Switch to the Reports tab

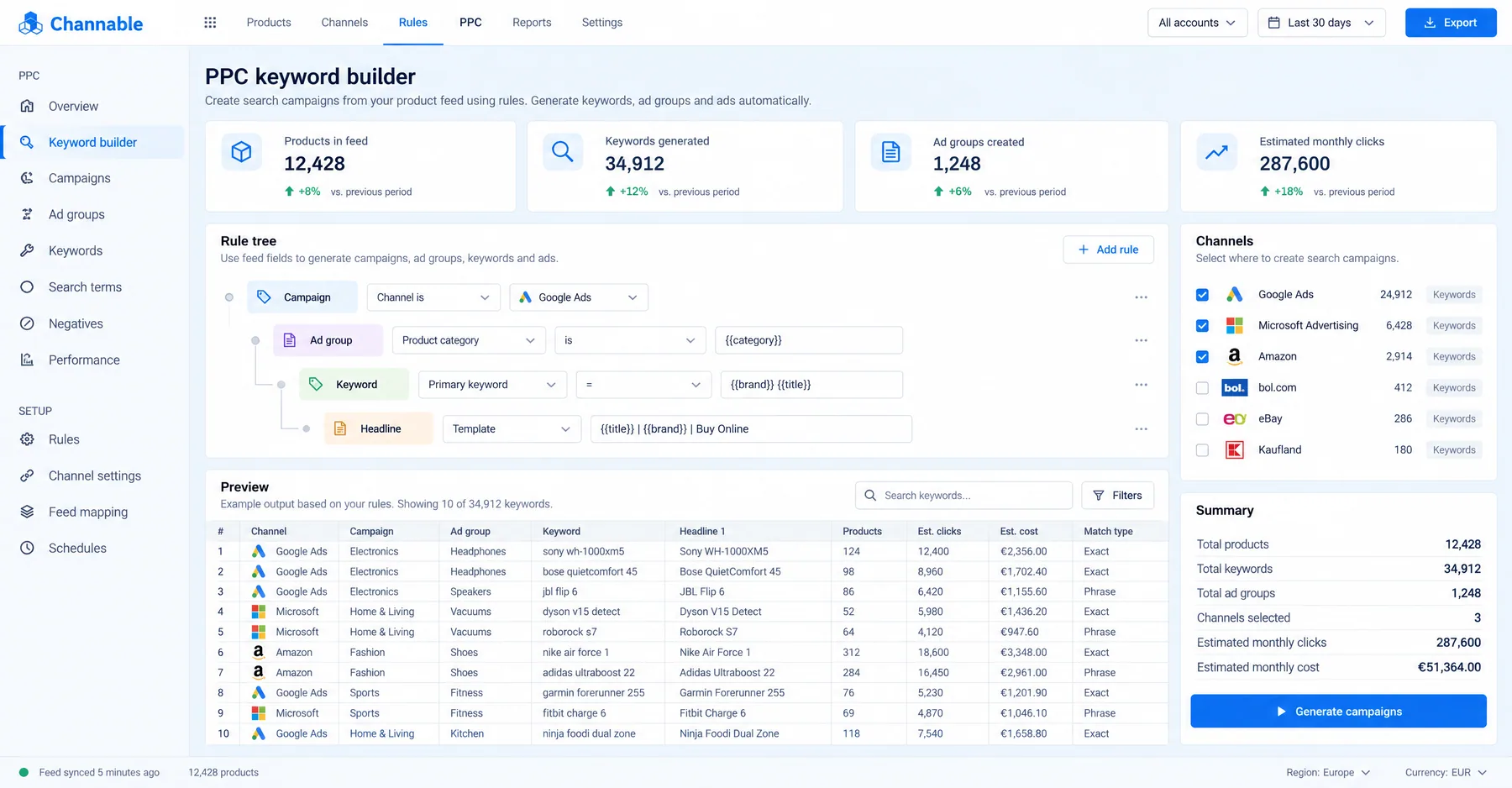coord(532,23)
